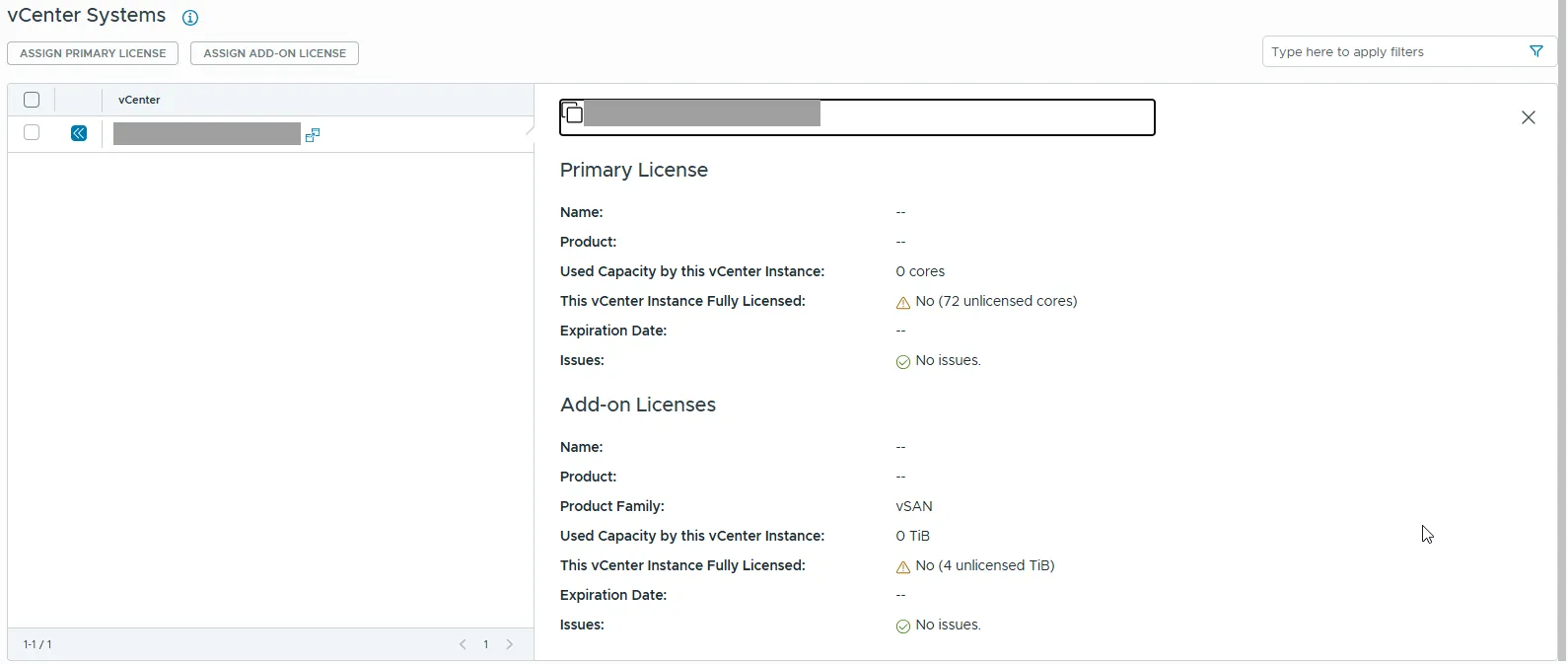Click the vertical scrollbar on the right
1568x664 pixels.
tap(1562, 332)
